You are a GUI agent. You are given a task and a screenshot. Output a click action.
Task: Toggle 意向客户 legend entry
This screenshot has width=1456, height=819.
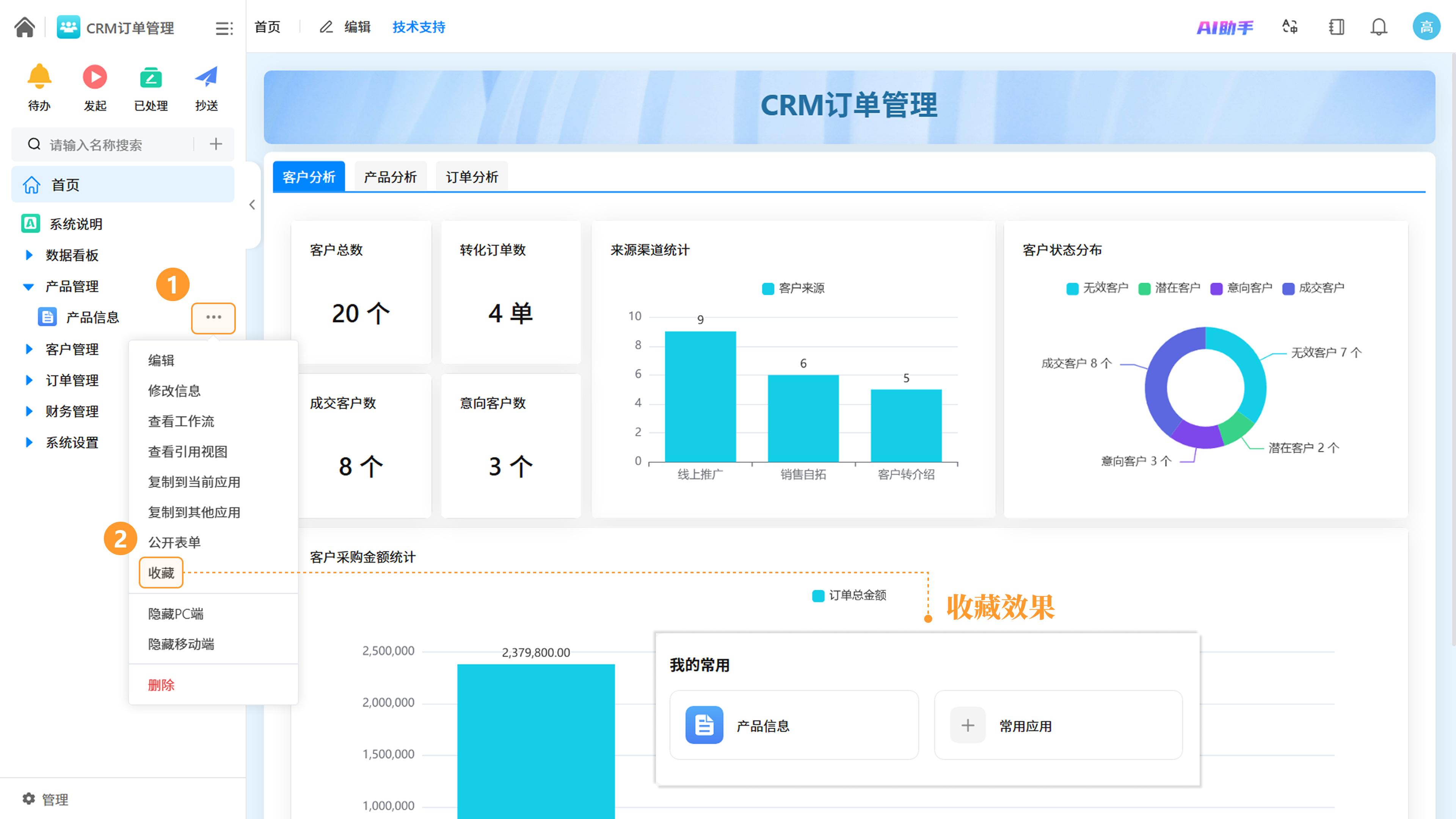pyautogui.click(x=1241, y=288)
